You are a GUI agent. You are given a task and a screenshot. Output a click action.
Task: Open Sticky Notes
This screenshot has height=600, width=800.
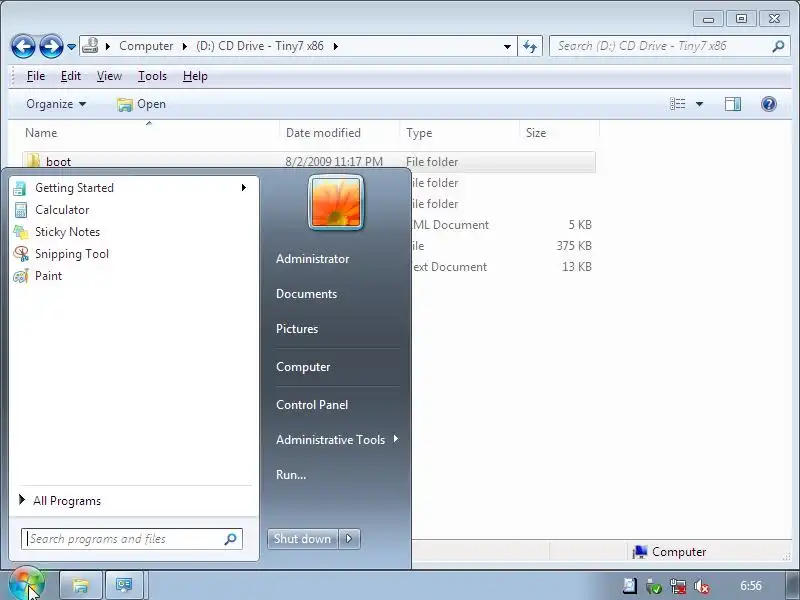click(x=134, y=232)
